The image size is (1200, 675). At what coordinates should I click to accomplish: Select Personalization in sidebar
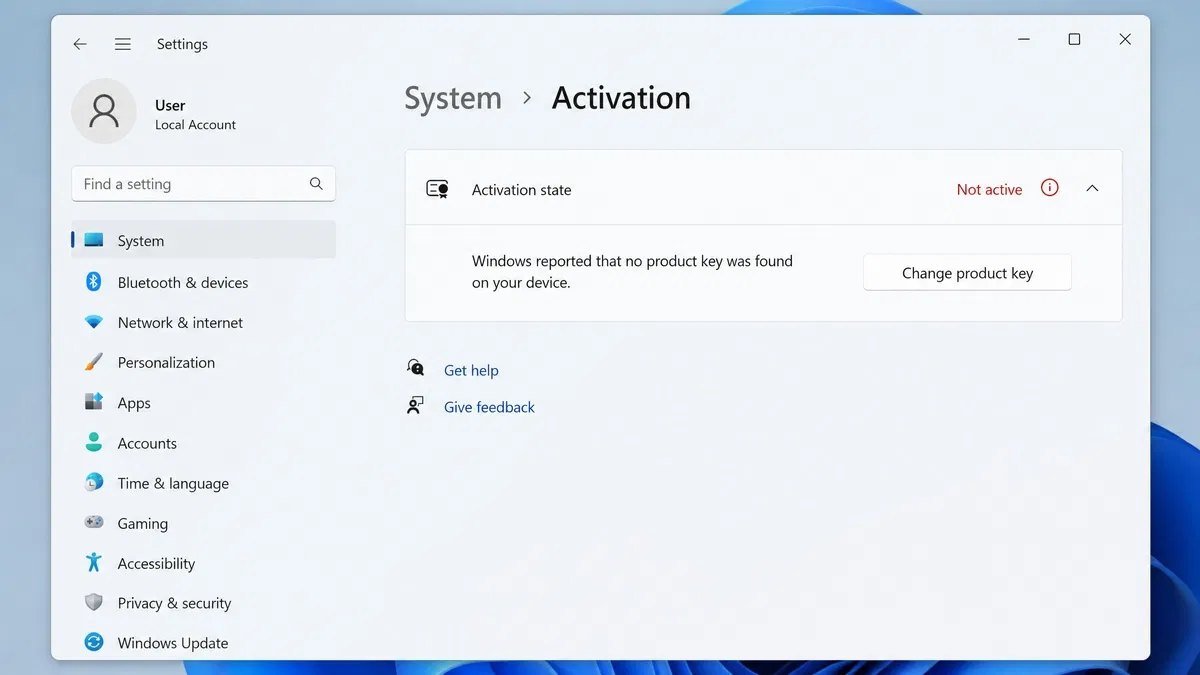203,362
